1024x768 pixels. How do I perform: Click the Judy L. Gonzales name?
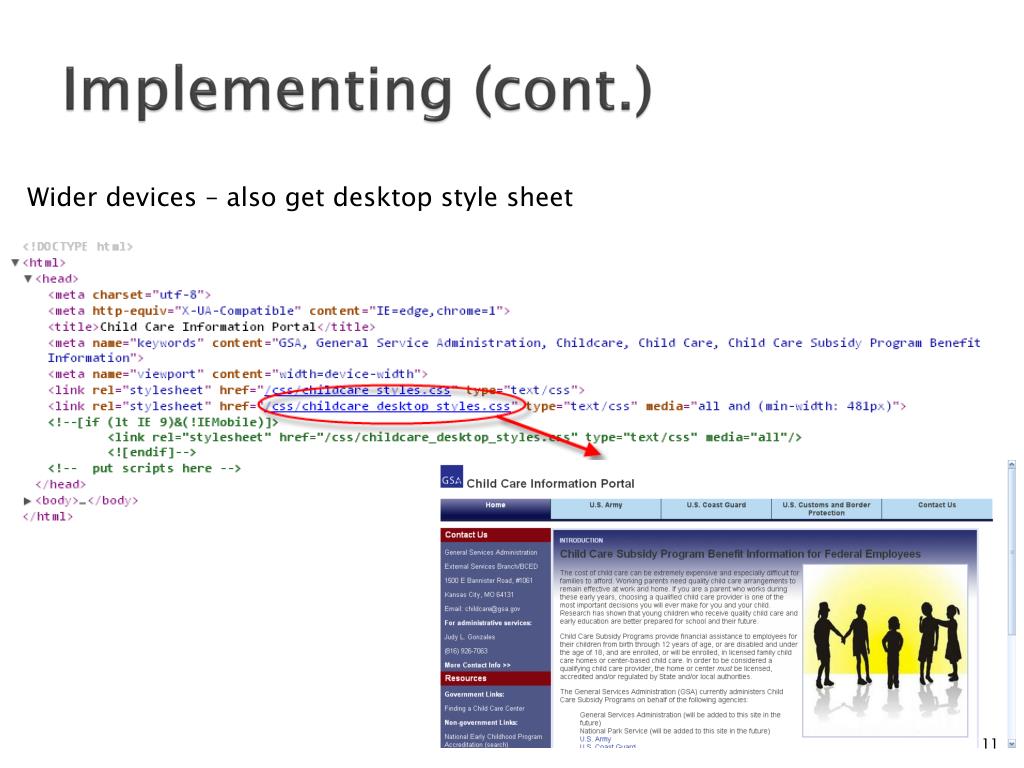coord(470,637)
